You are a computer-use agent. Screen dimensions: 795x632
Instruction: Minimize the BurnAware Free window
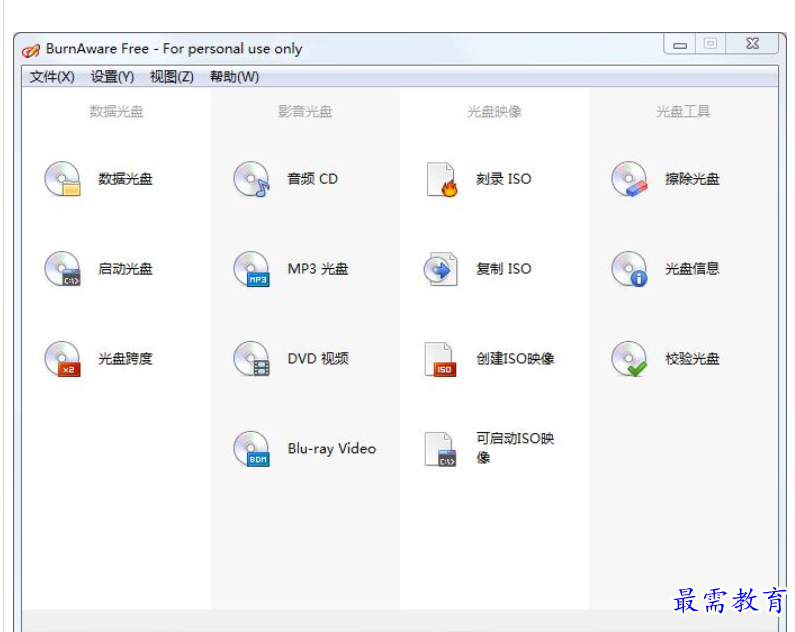coord(680,45)
